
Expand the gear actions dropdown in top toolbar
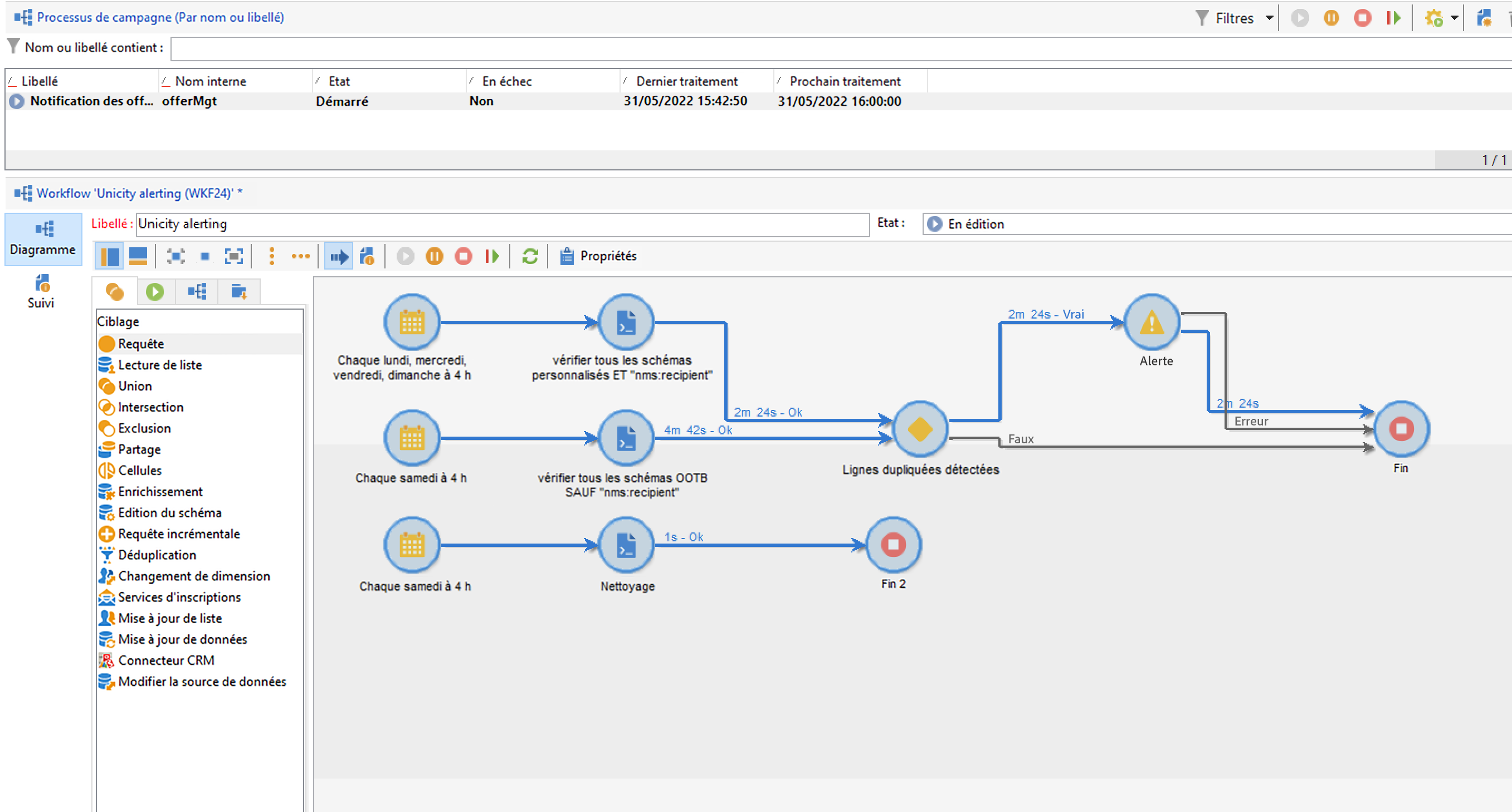(1455, 18)
